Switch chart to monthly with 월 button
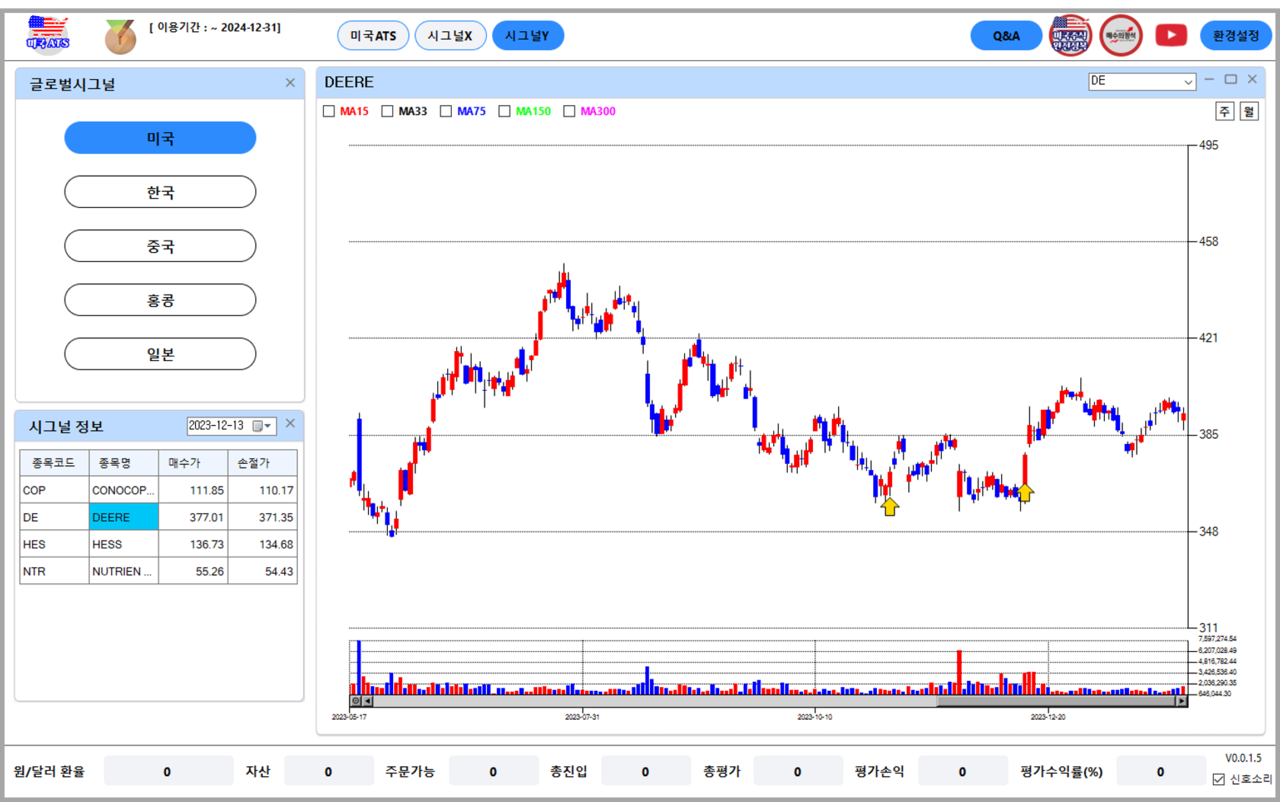Image resolution: width=1280 pixels, height=802 pixels. (1249, 112)
